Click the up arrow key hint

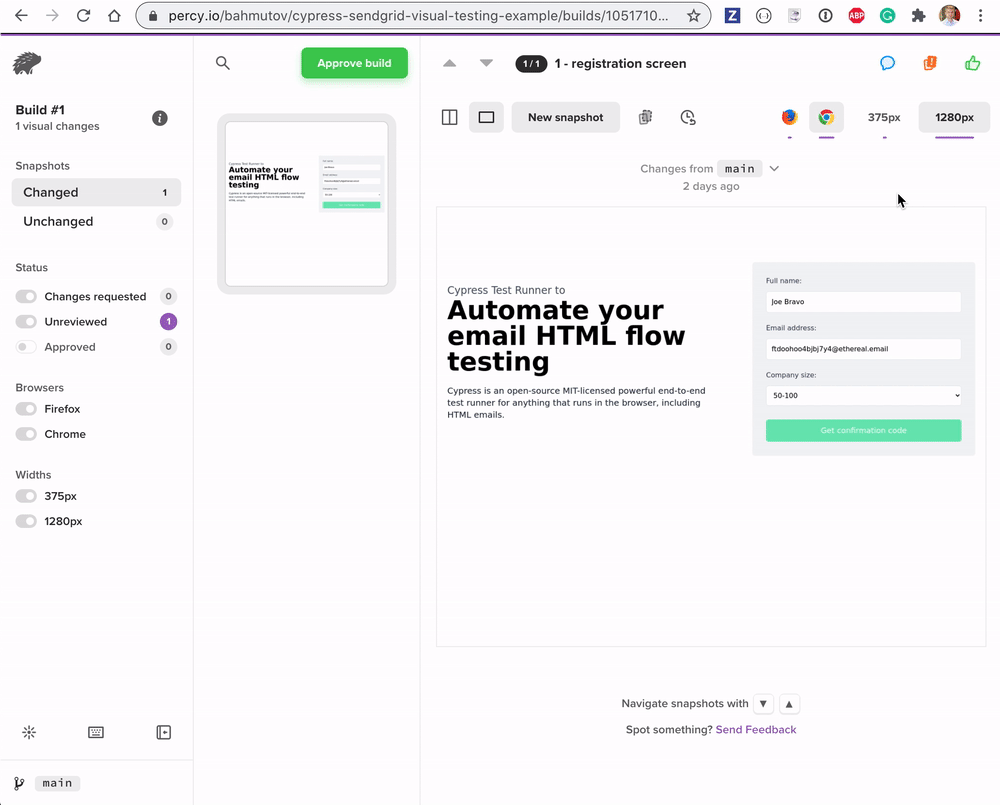pos(789,704)
